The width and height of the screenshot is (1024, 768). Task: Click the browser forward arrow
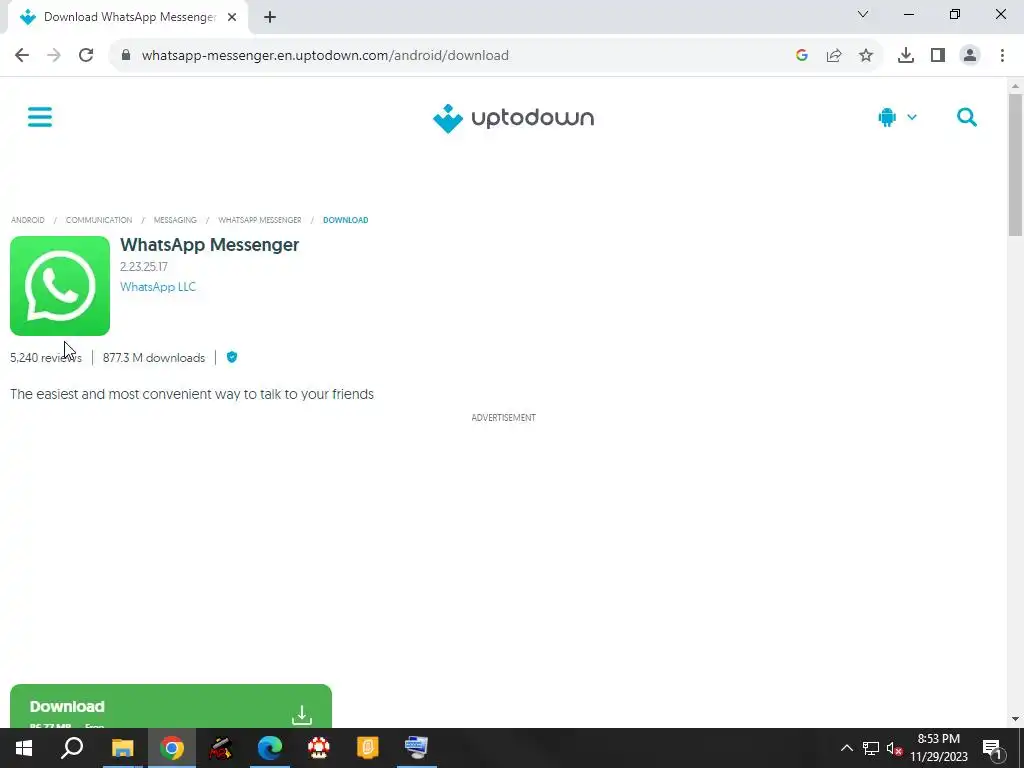click(54, 56)
